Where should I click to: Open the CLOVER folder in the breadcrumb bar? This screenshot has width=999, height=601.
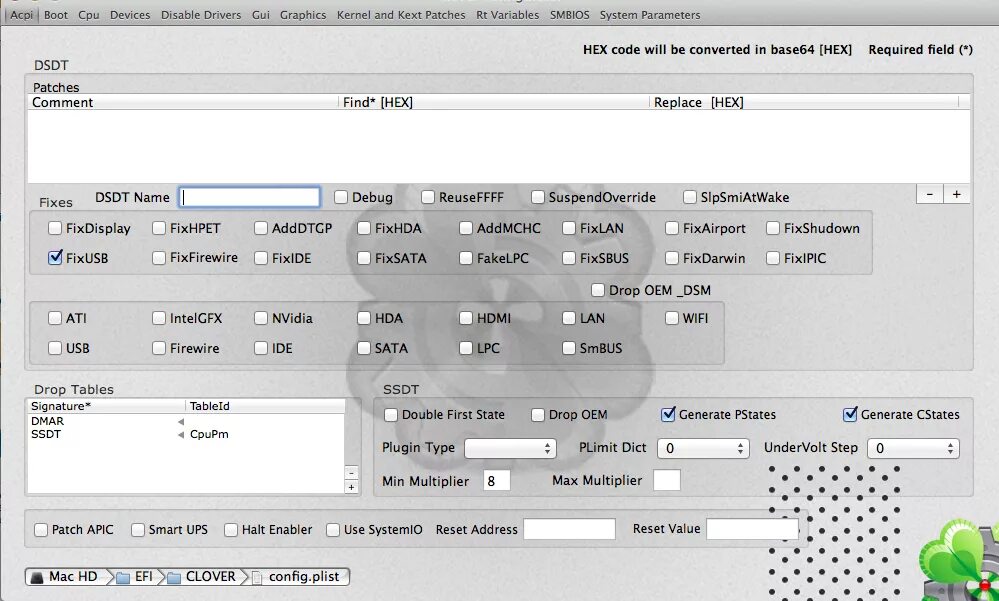coord(204,576)
